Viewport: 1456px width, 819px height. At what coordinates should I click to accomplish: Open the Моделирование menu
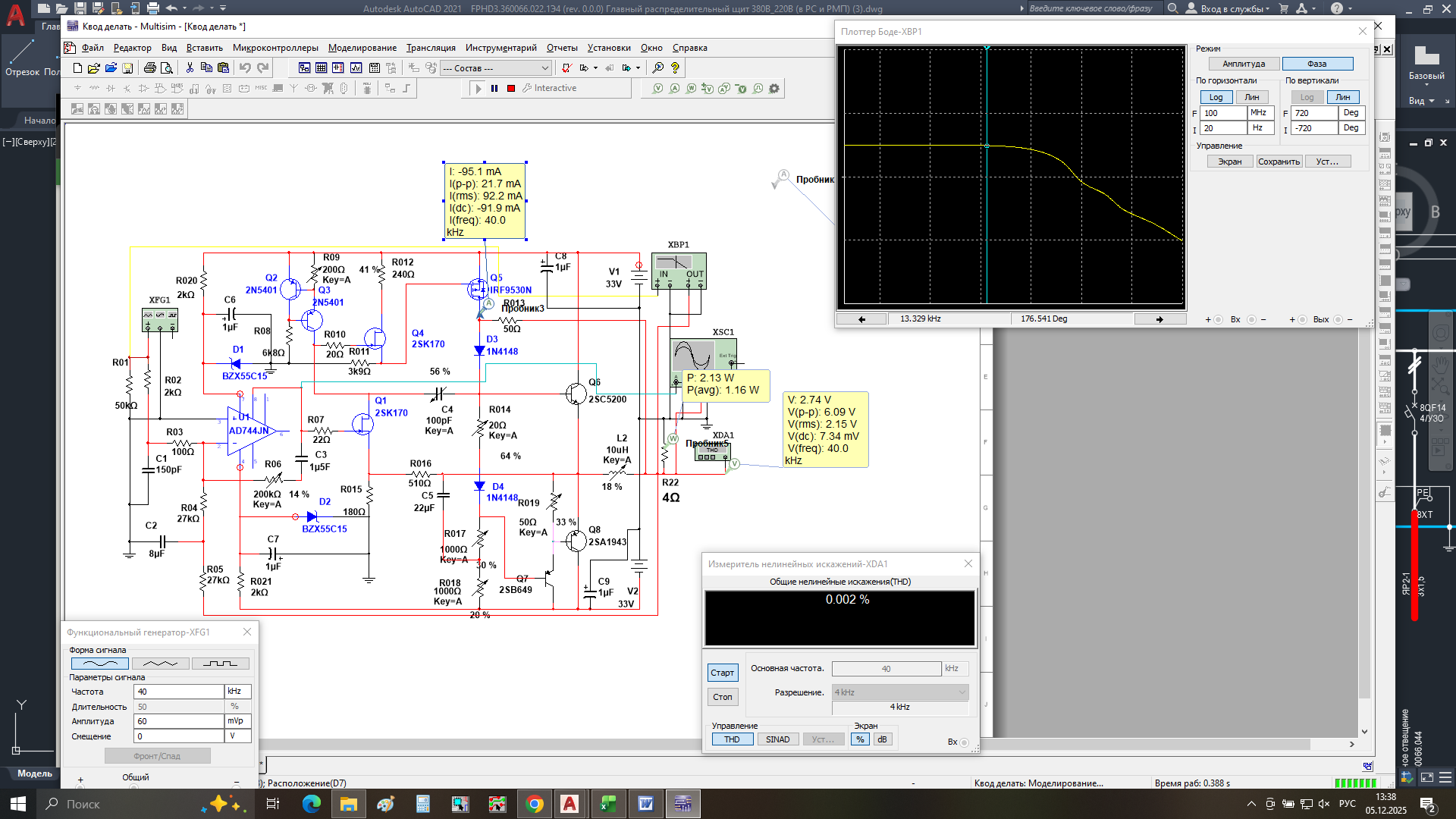pyautogui.click(x=362, y=48)
